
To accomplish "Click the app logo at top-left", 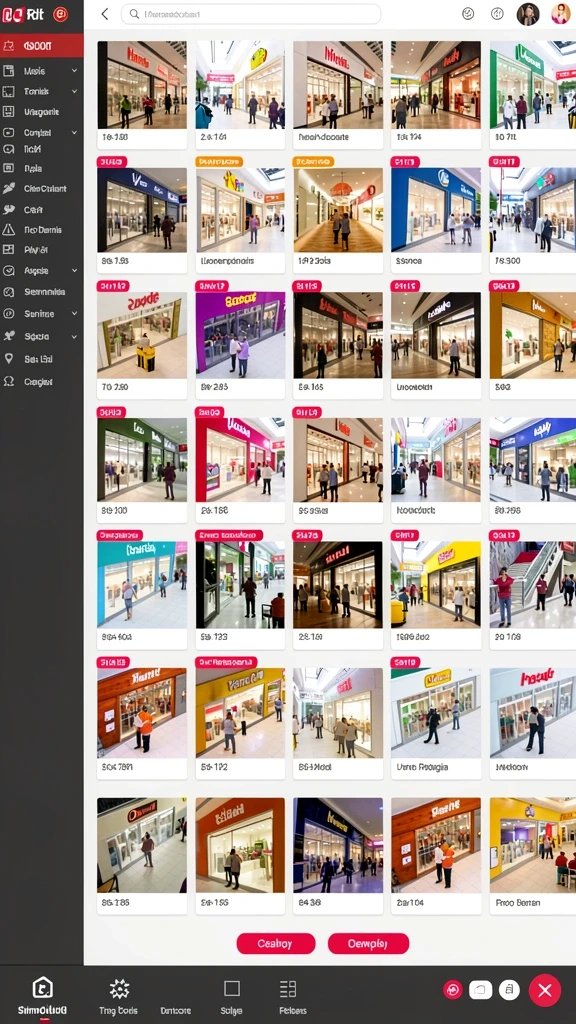I will [23, 14].
